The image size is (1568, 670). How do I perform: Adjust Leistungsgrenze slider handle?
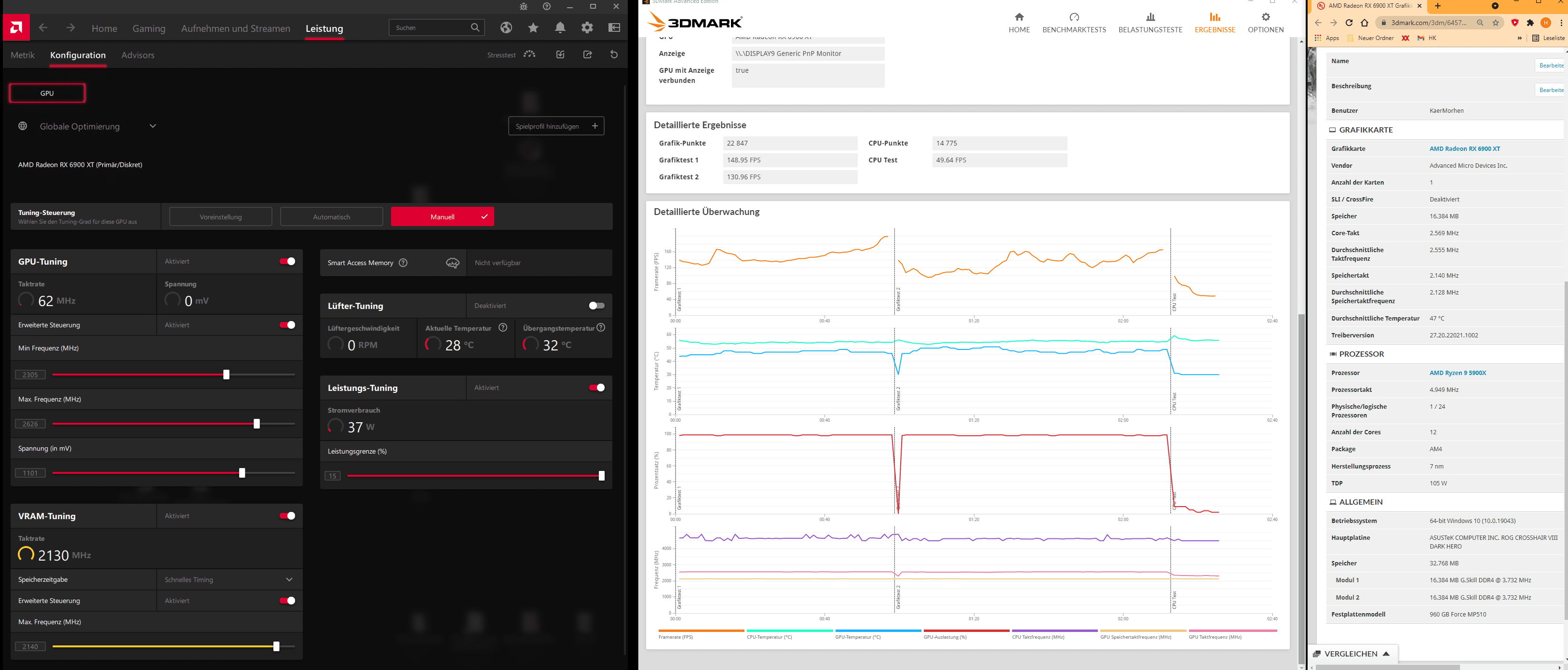[601, 476]
